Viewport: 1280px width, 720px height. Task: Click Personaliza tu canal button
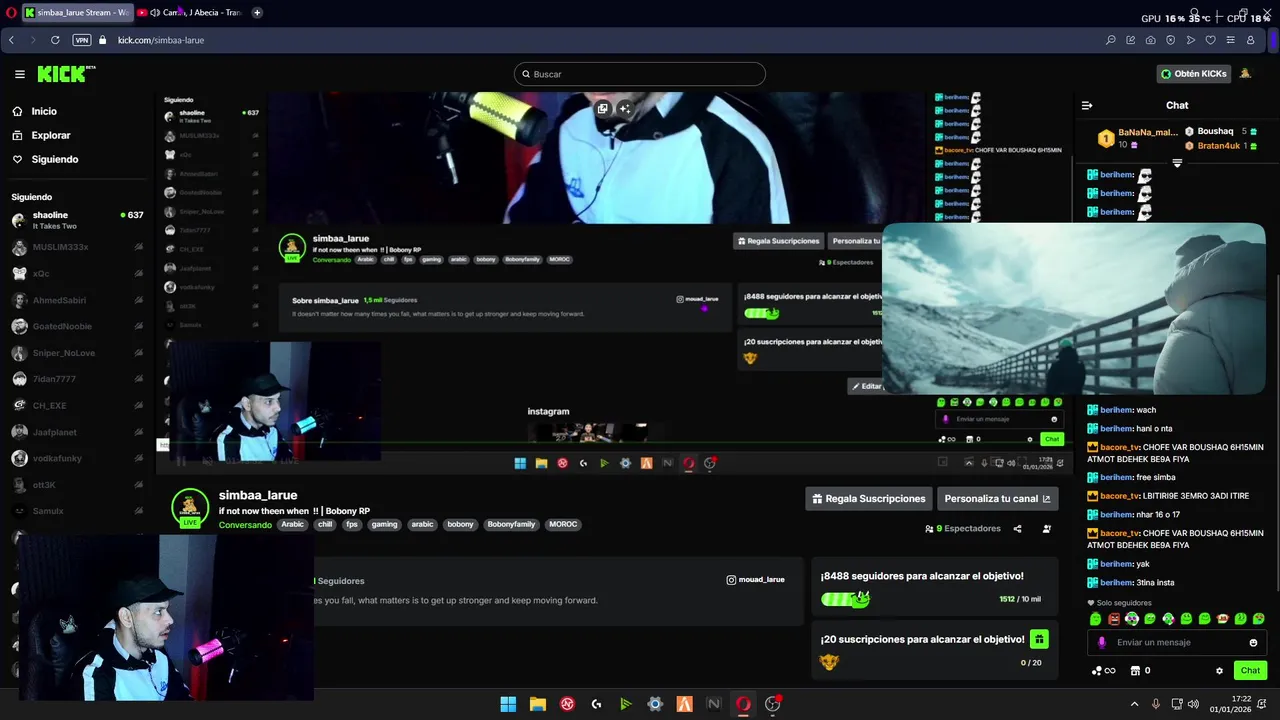pyautogui.click(x=998, y=499)
